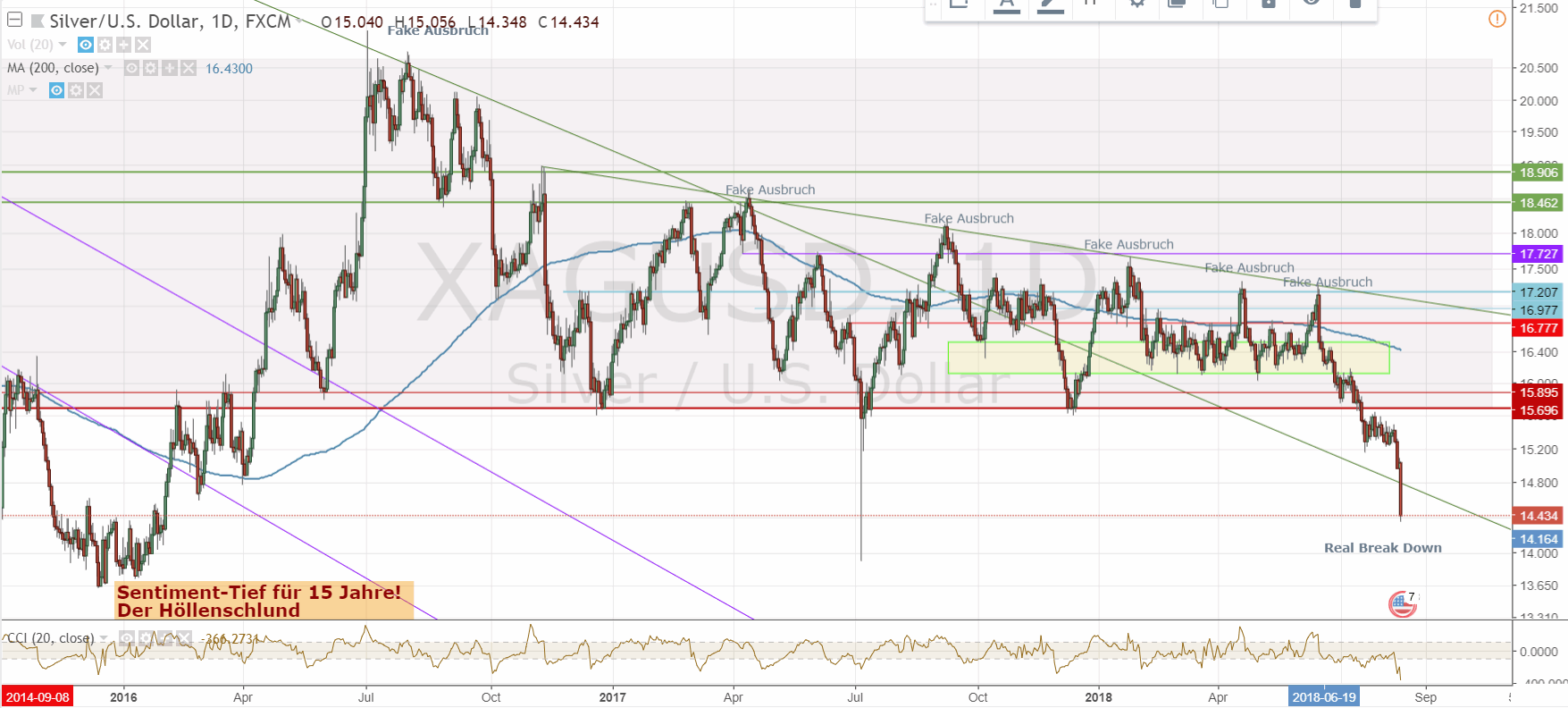Toggle visibility of CCI (20, close)
The image size is (1568, 708).
[x=127, y=638]
